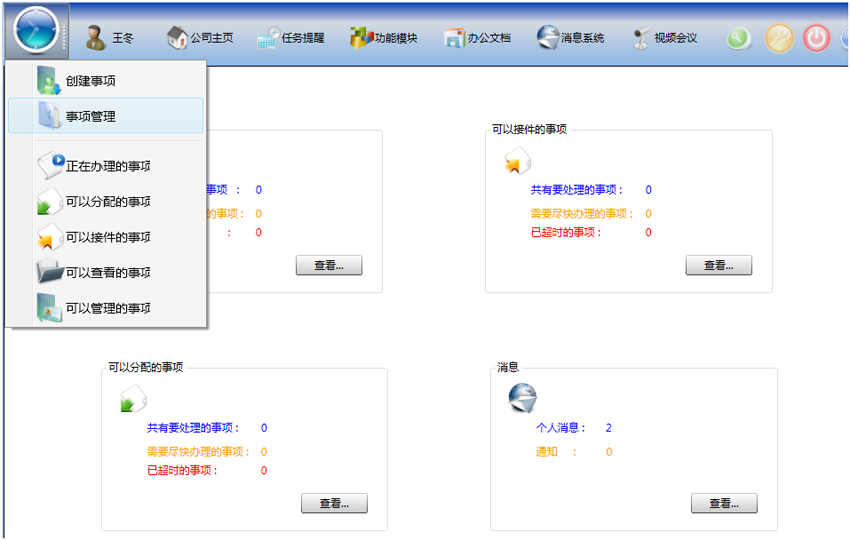Click orange arrow icon beside 可以接件的事项 in menu
This screenshot has height=540, width=850.
(x=49, y=237)
